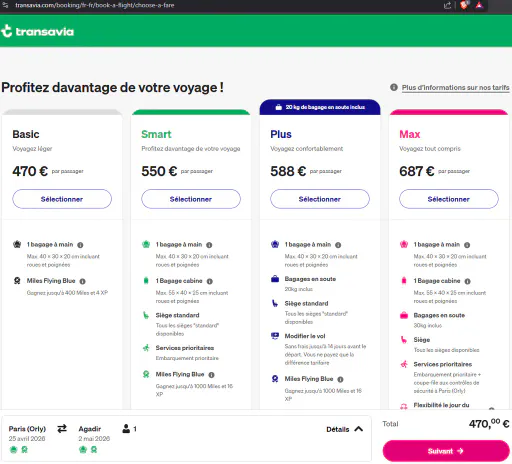Click the round-trip arrows icon in summary bar
This screenshot has height=464, width=512.
(62, 428)
